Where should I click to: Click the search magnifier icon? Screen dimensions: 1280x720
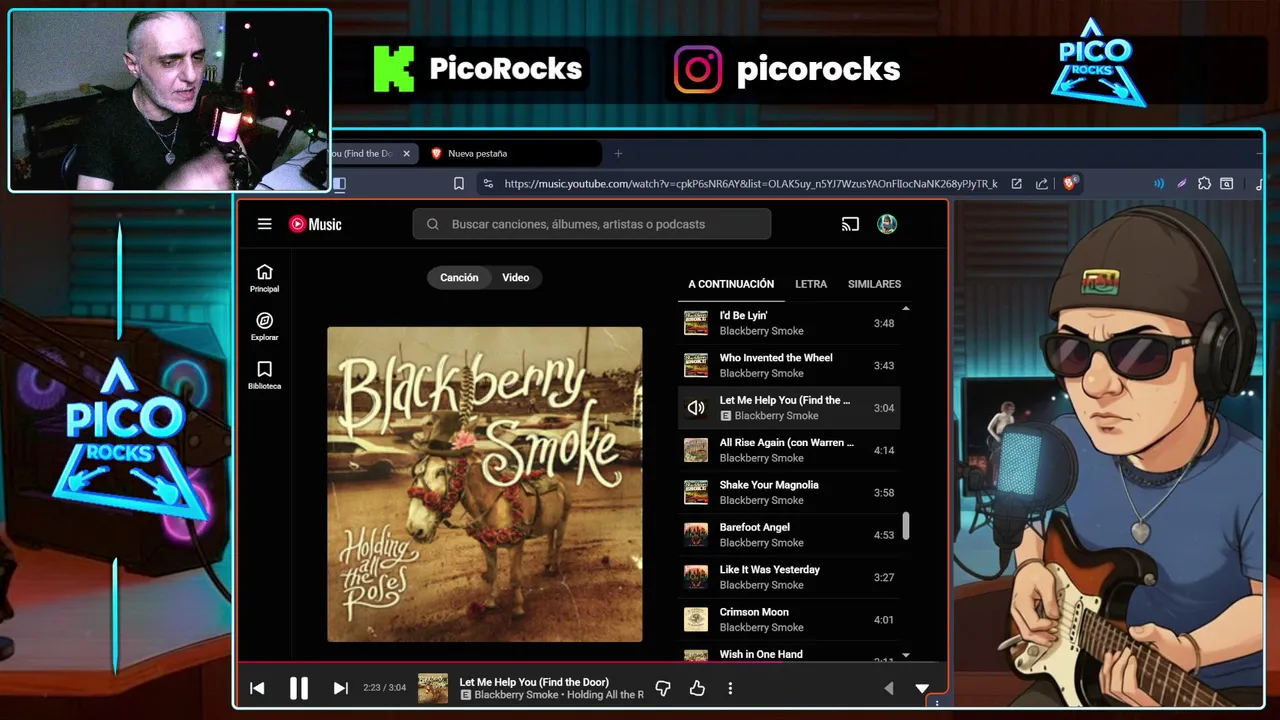433,224
